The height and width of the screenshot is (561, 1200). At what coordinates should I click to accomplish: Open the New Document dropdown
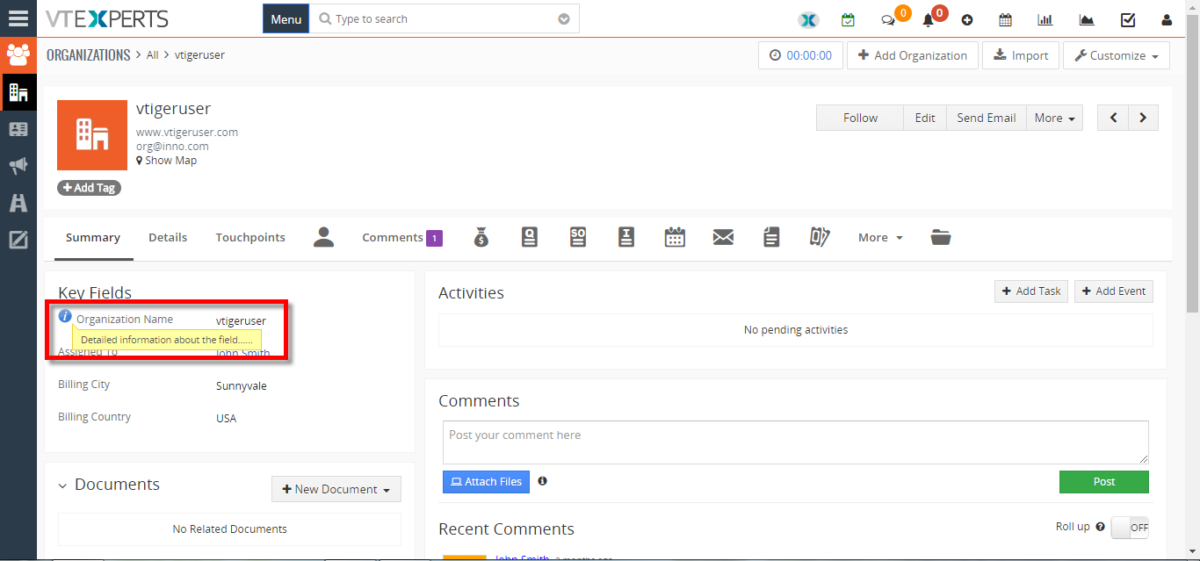click(x=336, y=489)
